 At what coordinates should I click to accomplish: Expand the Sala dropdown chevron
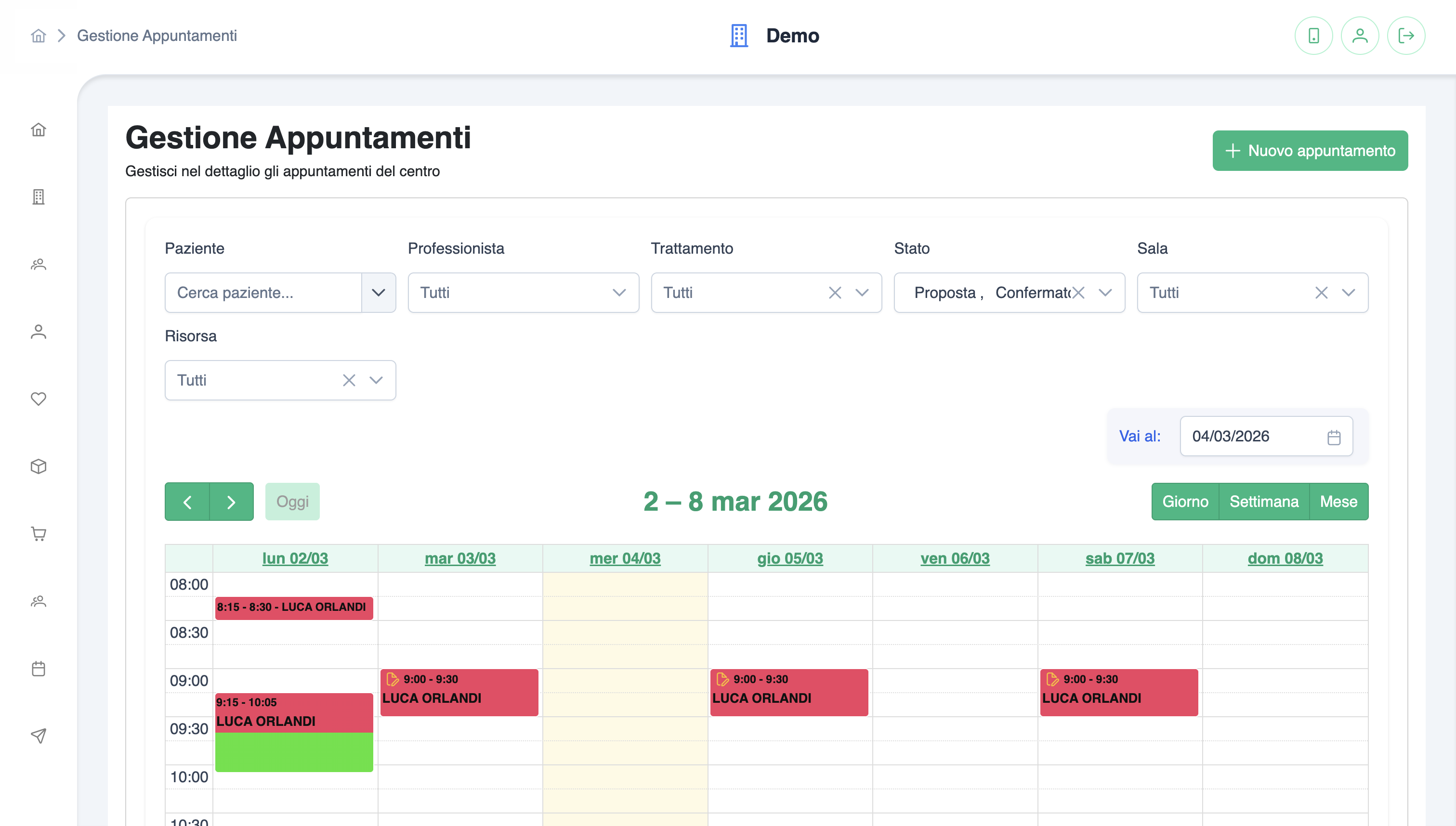coord(1349,293)
